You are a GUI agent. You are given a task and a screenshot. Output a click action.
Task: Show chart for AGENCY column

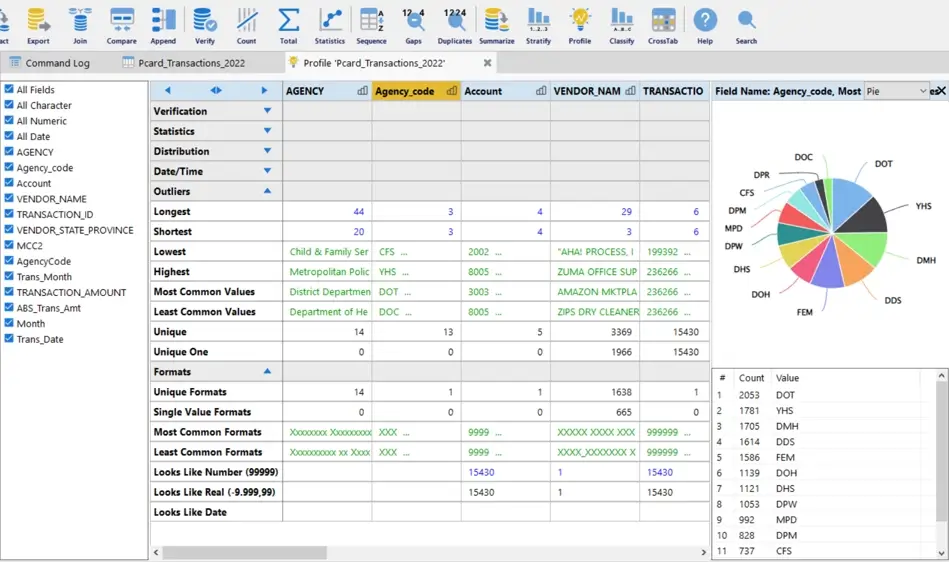[362, 91]
